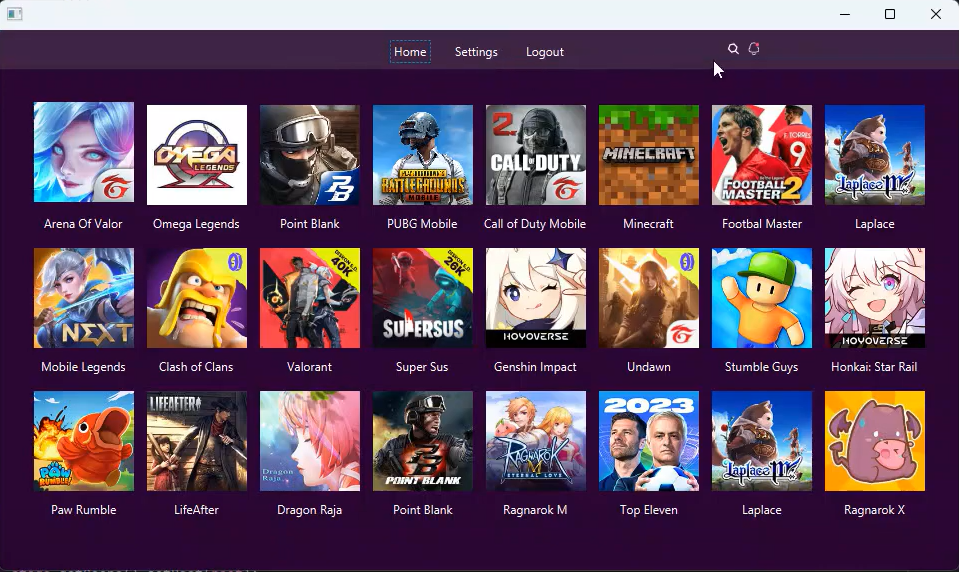
Task: Click the 'Minecraft' label text
Action: click(648, 224)
